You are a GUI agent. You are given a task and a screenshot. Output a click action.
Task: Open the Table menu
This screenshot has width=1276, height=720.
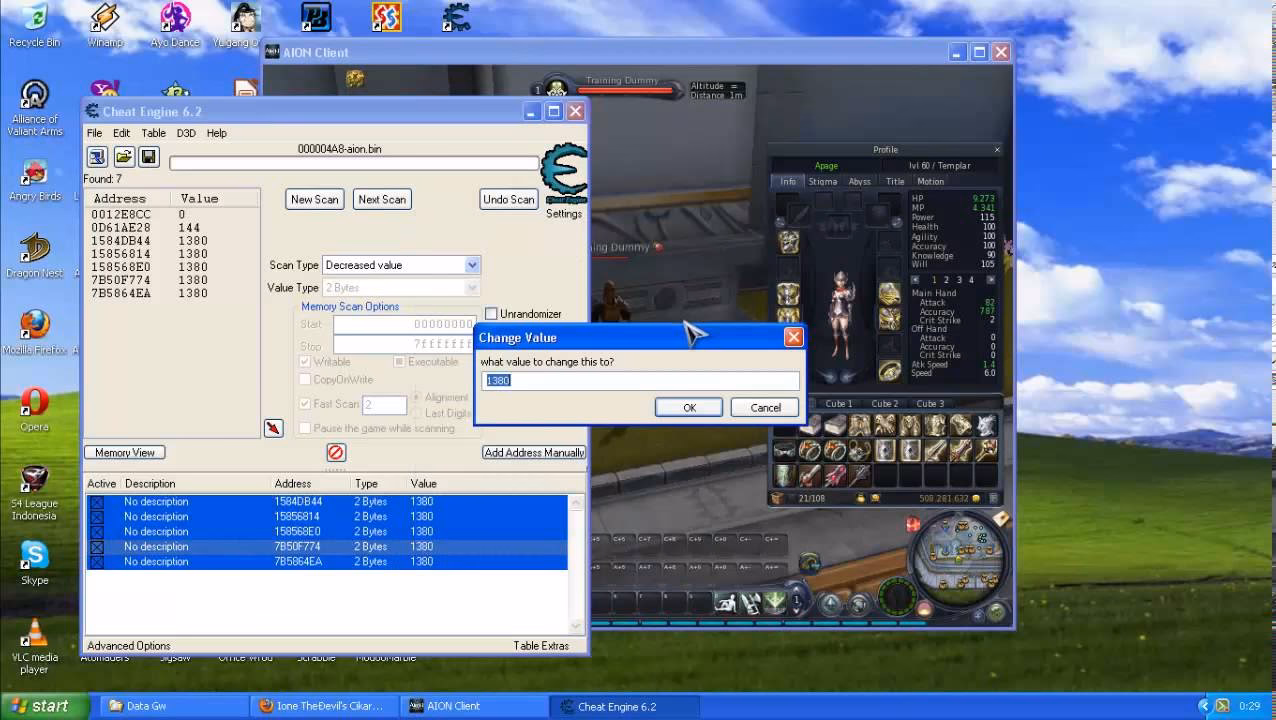pyautogui.click(x=153, y=133)
